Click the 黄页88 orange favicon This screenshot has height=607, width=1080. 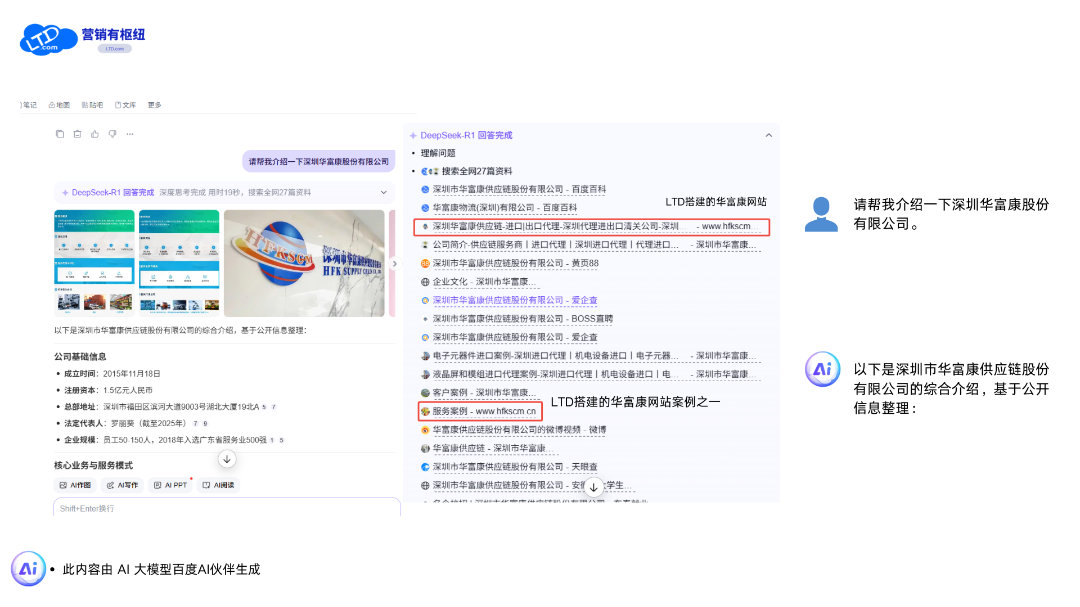tap(425, 263)
